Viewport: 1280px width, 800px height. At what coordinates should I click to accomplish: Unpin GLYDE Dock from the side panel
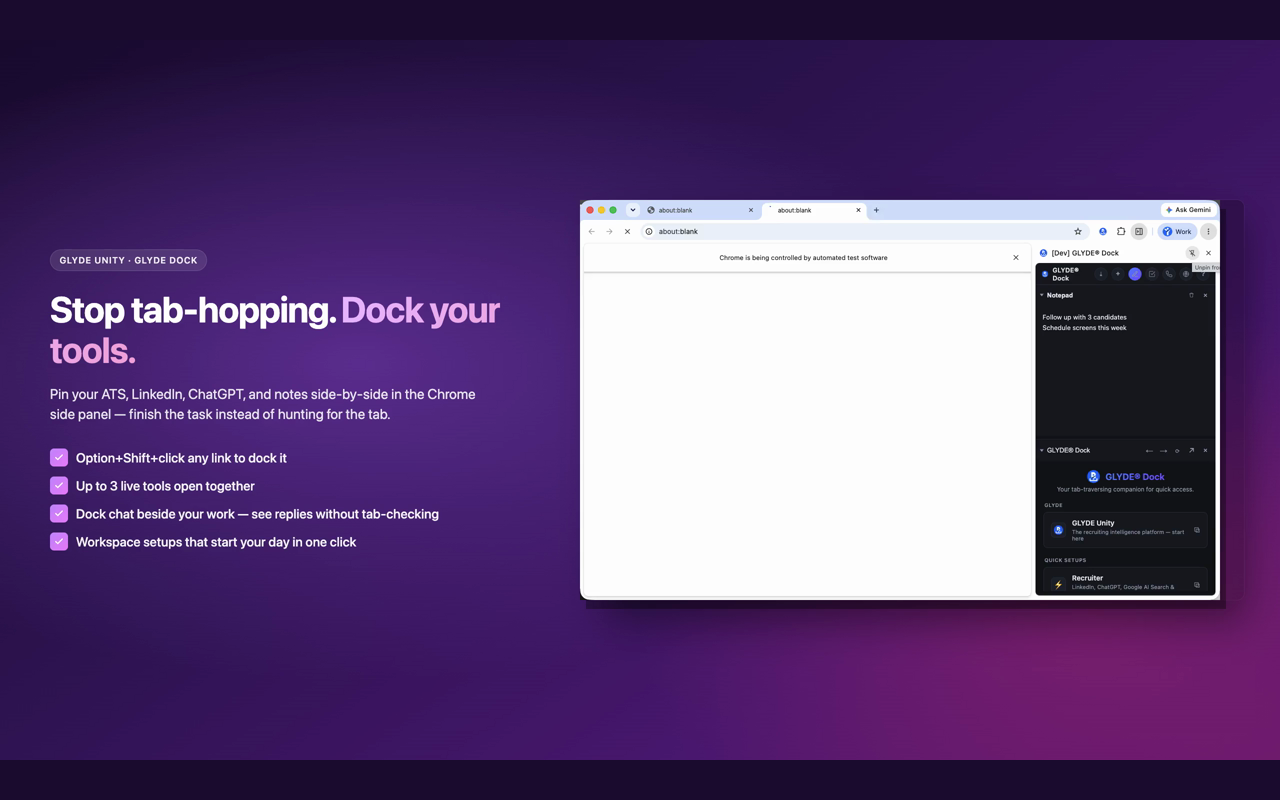tap(1192, 253)
